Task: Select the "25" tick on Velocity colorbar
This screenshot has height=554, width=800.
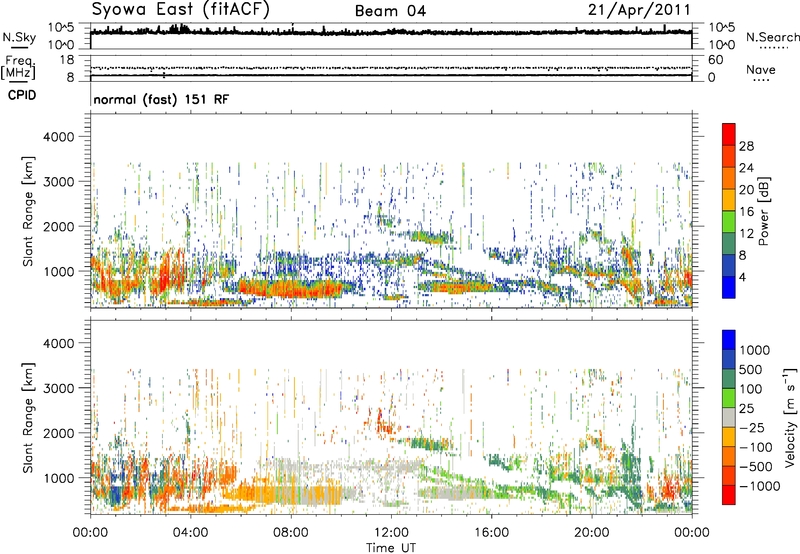Action: click(746, 408)
